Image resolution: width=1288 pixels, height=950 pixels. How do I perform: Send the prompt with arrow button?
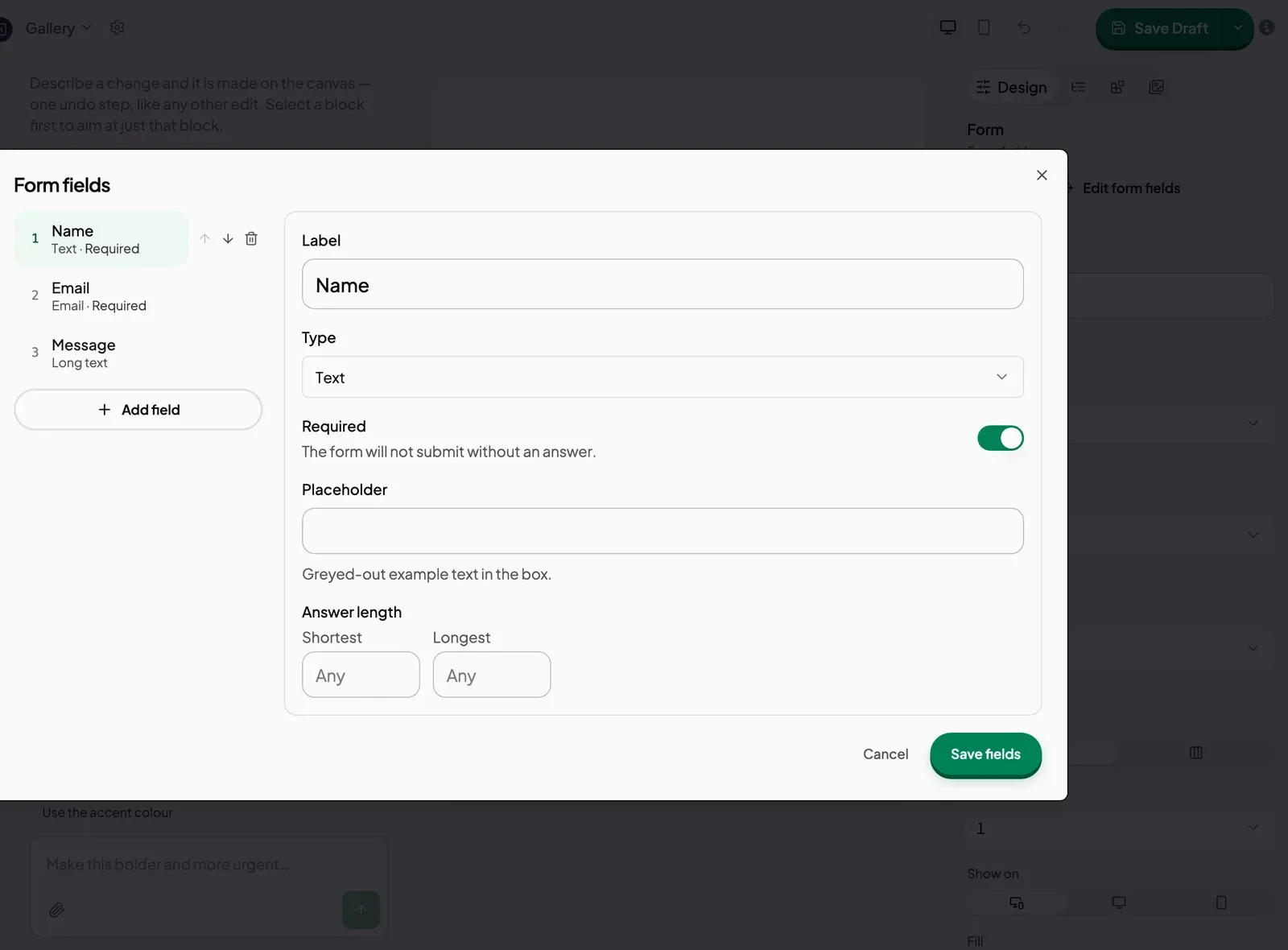pos(361,910)
